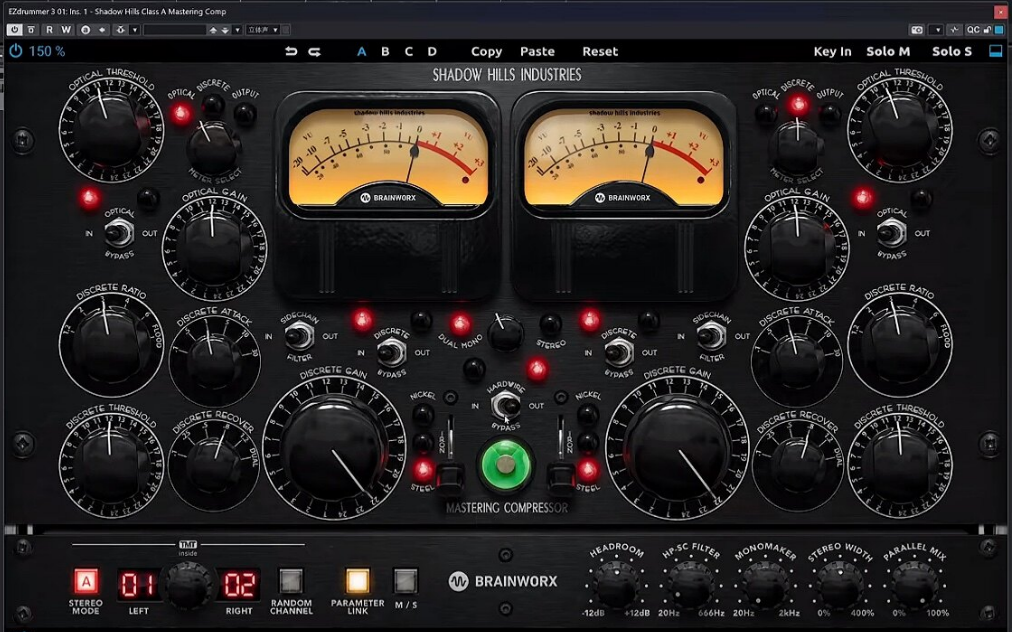Click Paste in the plugin toolbar
Viewport: 1012px width, 632px height.
tap(537, 51)
